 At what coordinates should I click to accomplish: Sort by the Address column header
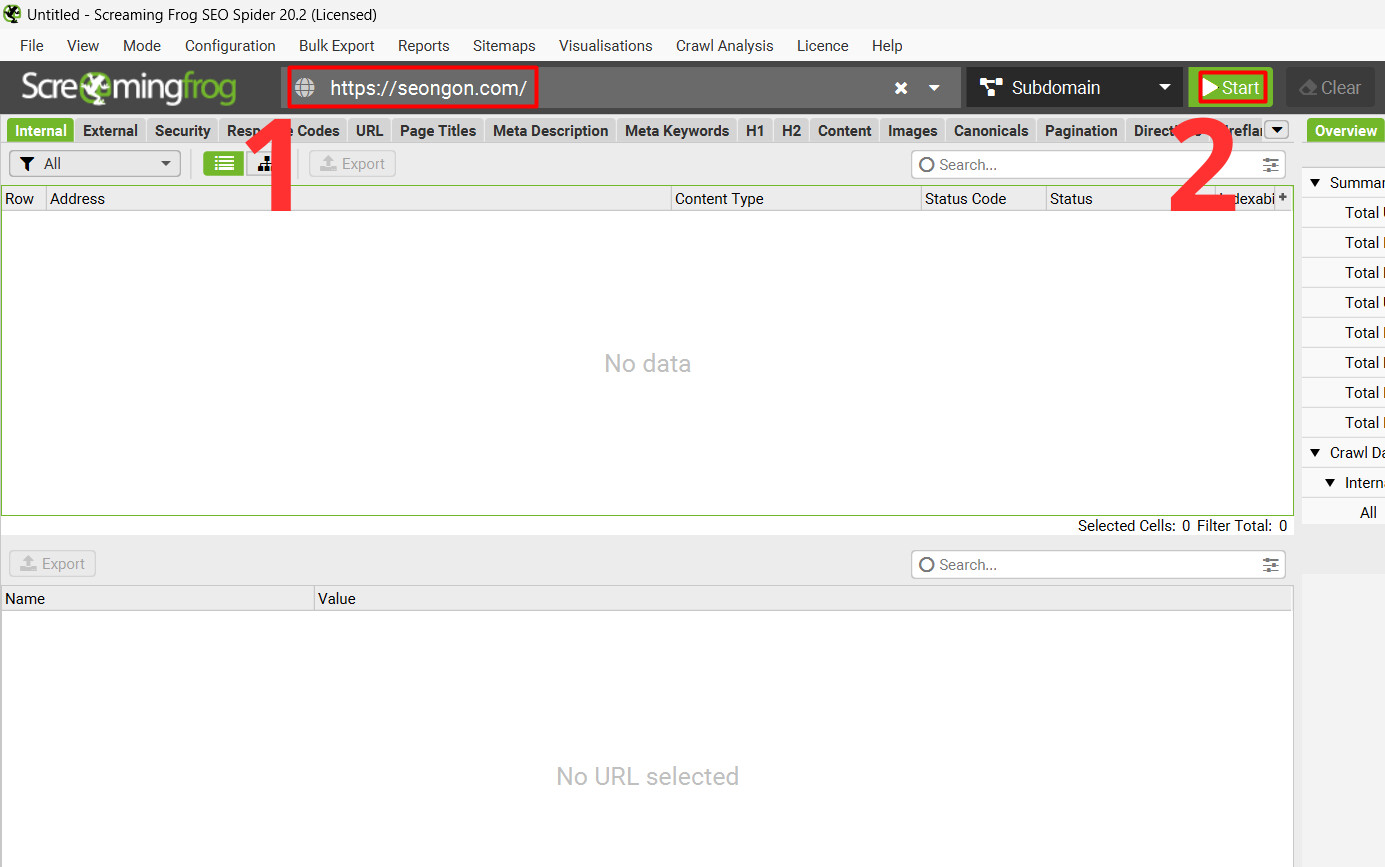point(359,199)
